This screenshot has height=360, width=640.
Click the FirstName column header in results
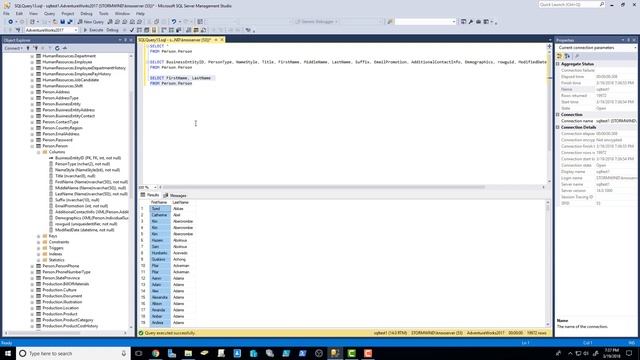(159, 202)
